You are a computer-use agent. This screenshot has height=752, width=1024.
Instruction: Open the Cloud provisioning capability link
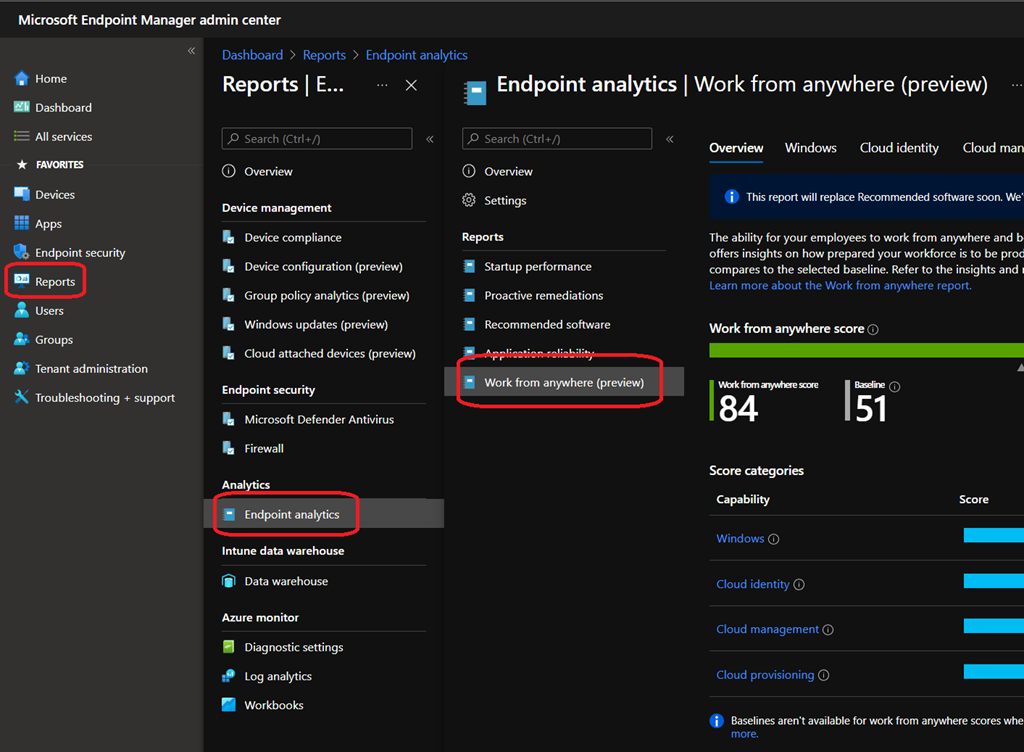pos(765,675)
